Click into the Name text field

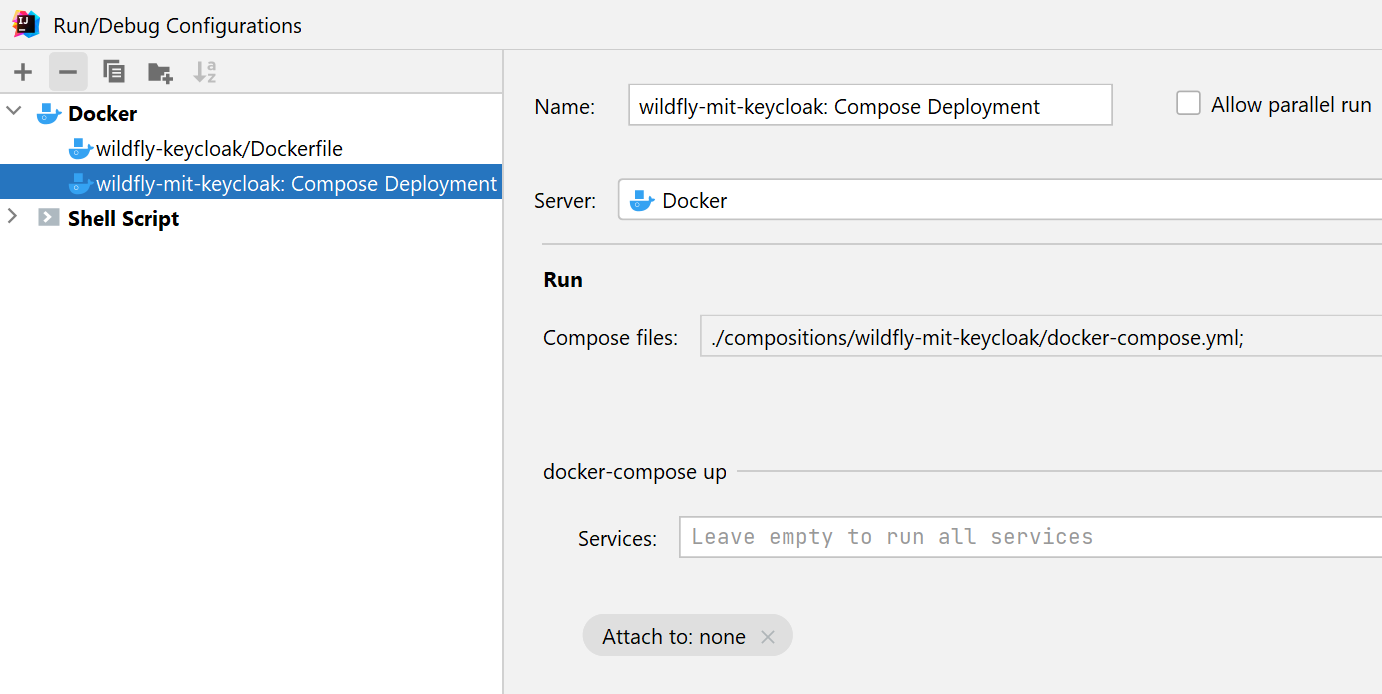pos(869,106)
